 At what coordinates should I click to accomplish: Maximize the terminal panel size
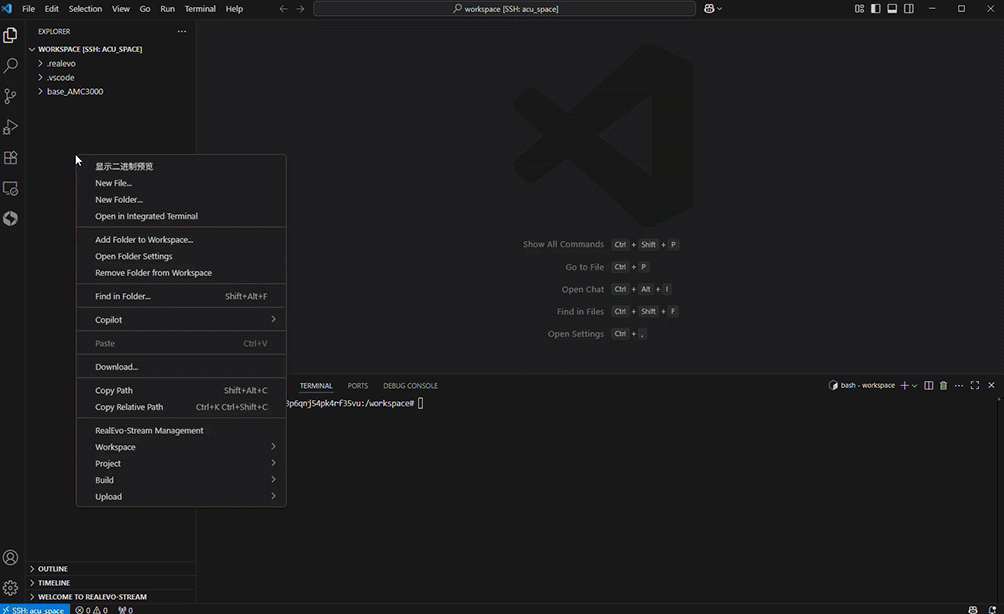[975, 385]
